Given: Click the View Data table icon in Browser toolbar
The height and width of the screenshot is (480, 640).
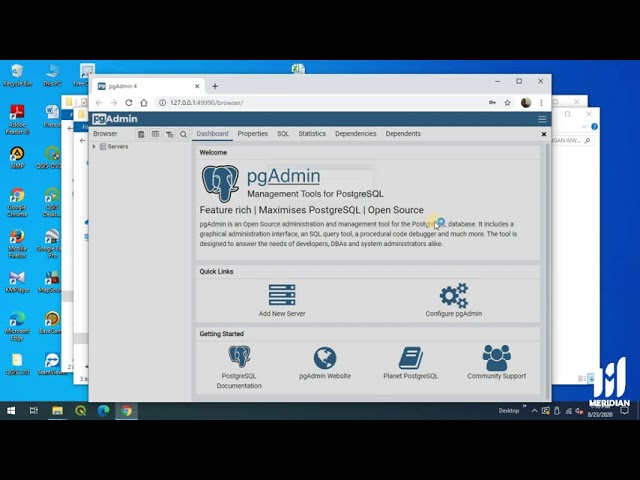Looking at the screenshot, I should (155, 134).
